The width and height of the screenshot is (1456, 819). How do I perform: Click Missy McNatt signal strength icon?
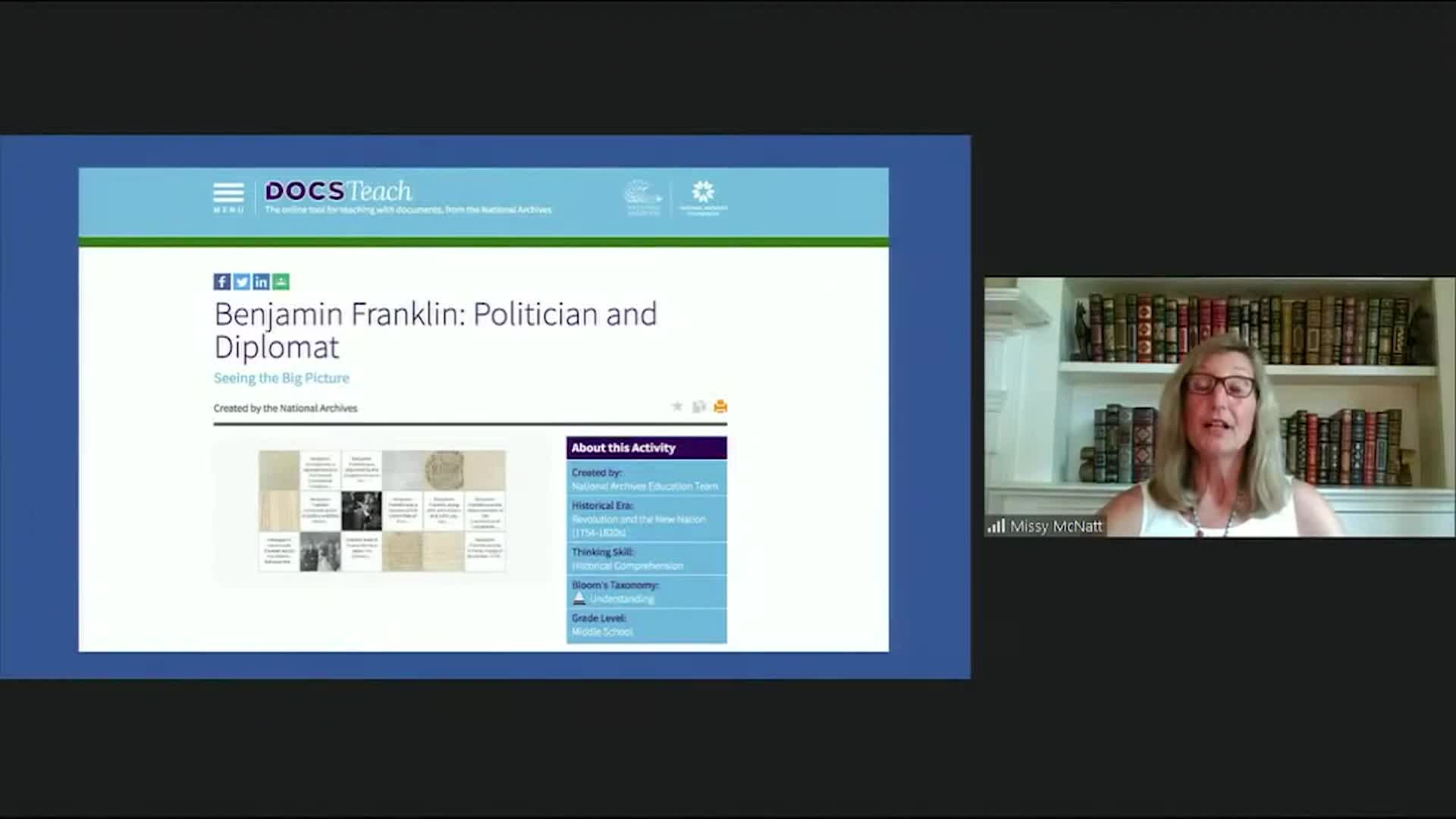996,526
